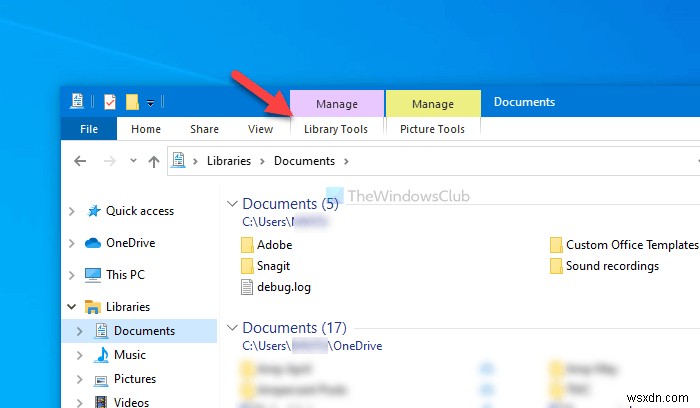Click the Properties quick access icon with checkmark
Viewport: 700px width, 408px height.
tap(110, 102)
